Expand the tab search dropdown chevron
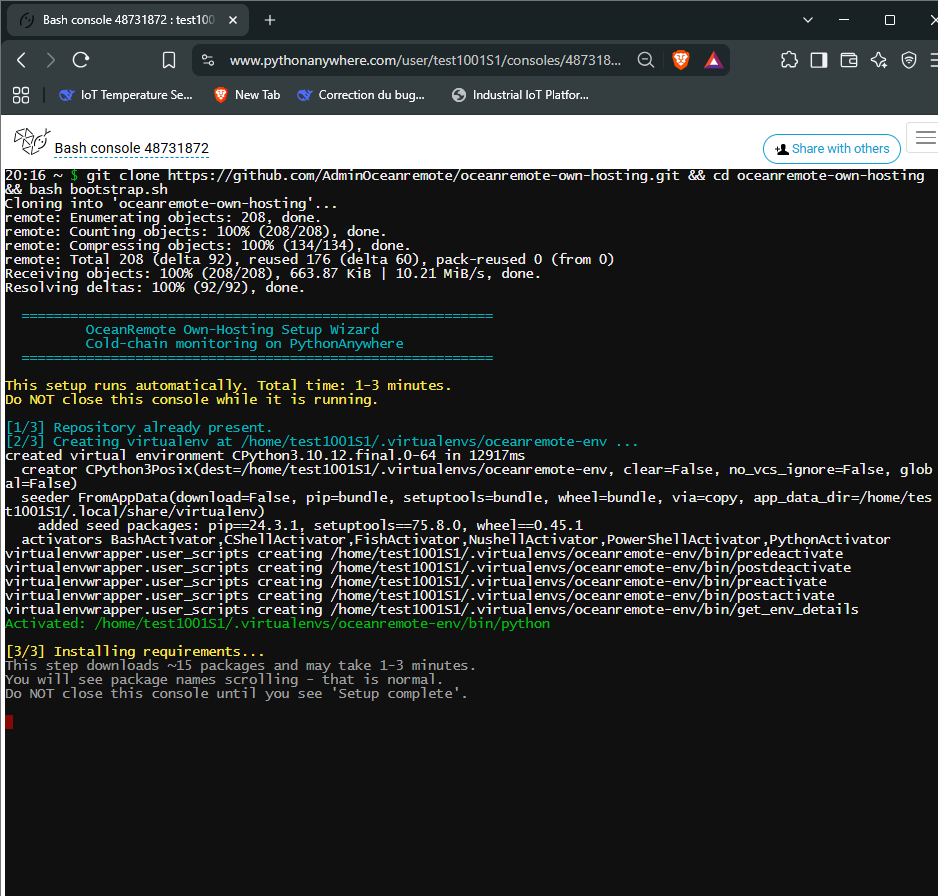Image resolution: width=938 pixels, height=896 pixels. pyautogui.click(x=808, y=20)
